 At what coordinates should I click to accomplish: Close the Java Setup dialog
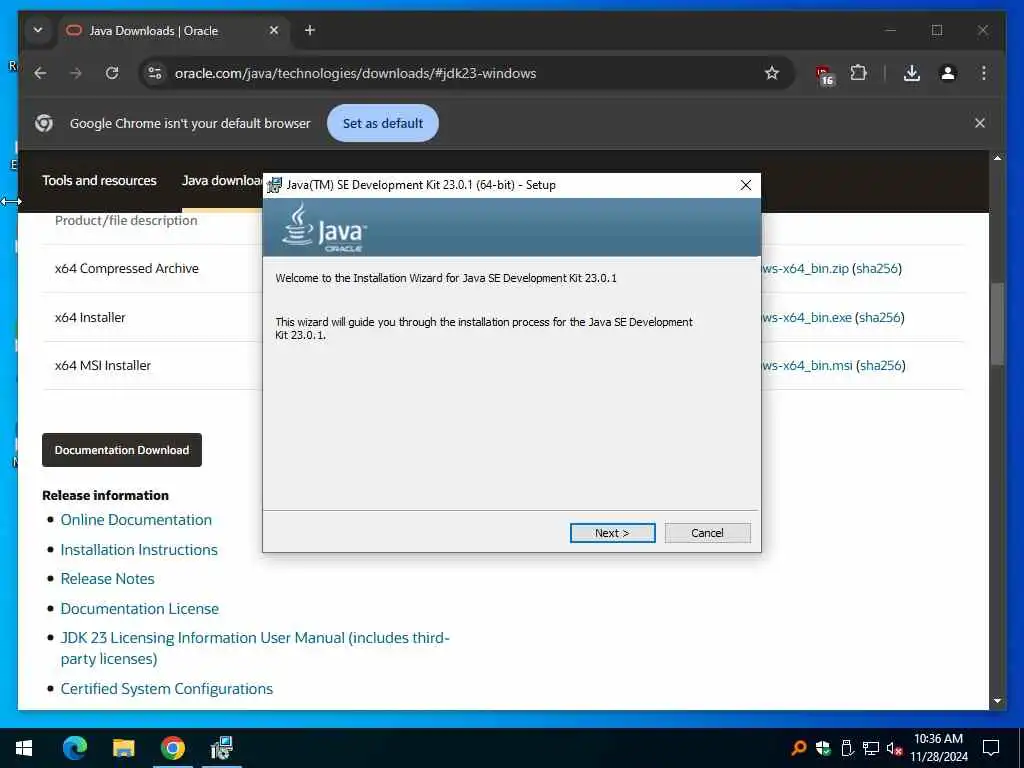(746, 185)
